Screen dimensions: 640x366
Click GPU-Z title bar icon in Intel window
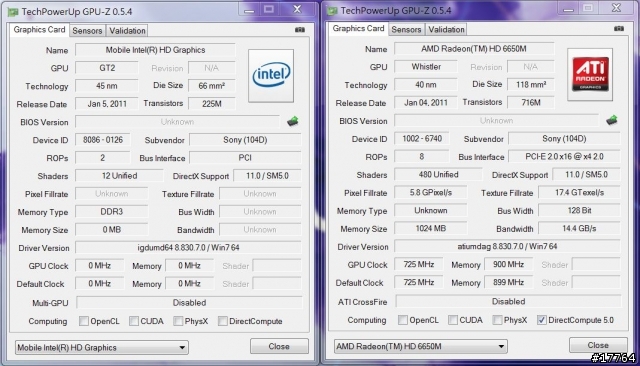coord(13,12)
